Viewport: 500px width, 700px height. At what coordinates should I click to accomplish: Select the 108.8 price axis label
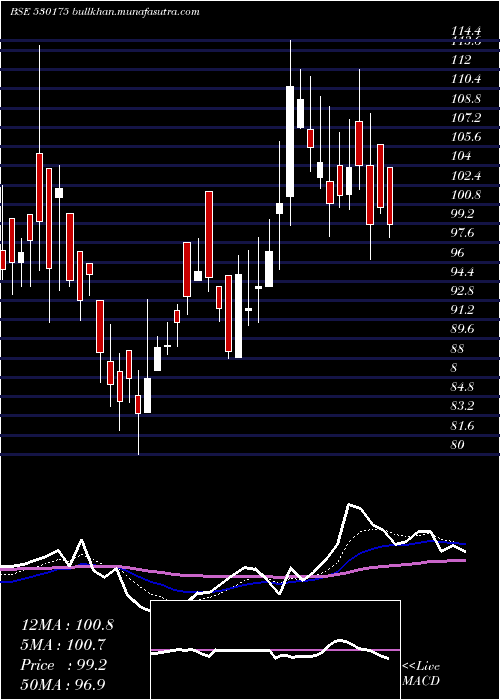pos(466,99)
